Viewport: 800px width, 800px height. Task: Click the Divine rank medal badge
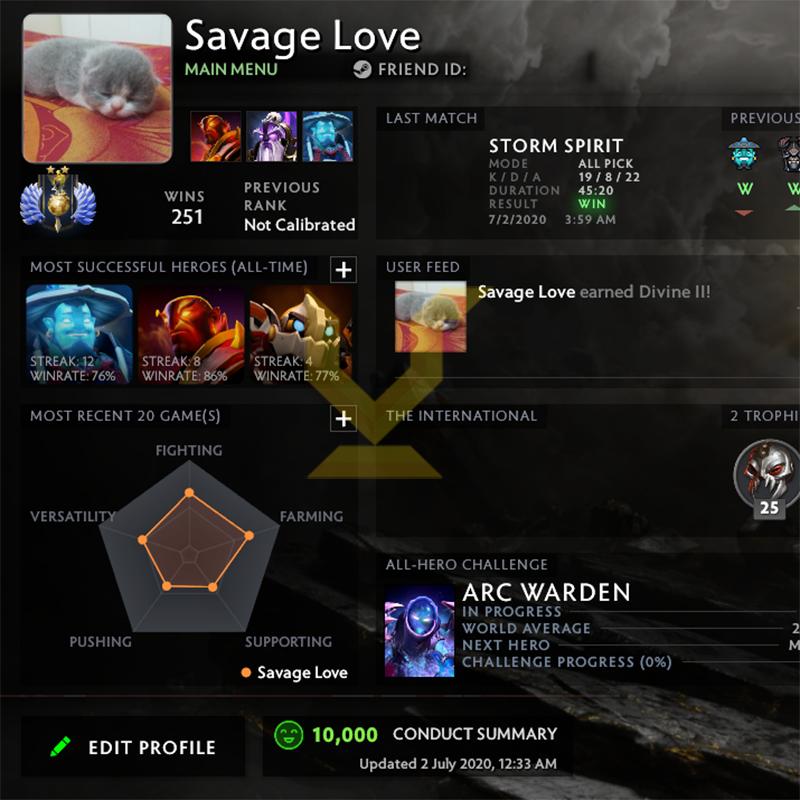[x=58, y=199]
